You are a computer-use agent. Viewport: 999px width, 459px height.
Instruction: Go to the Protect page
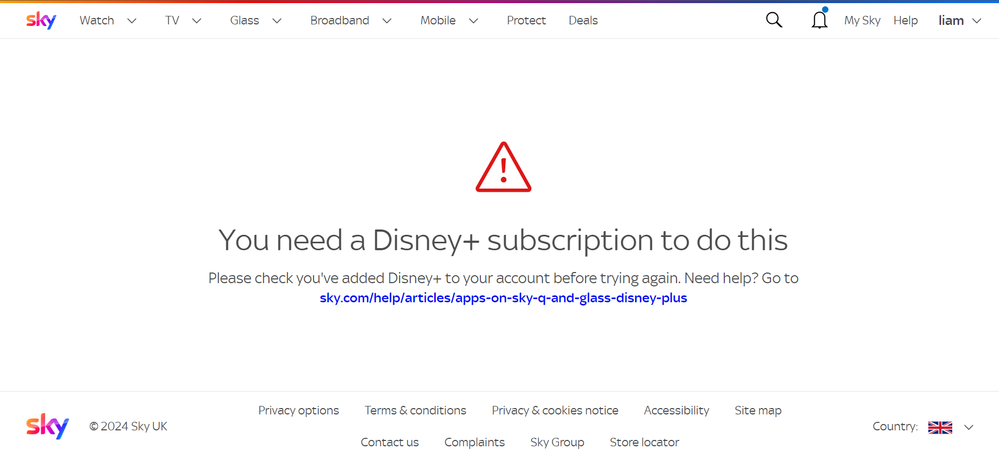pos(526,20)
